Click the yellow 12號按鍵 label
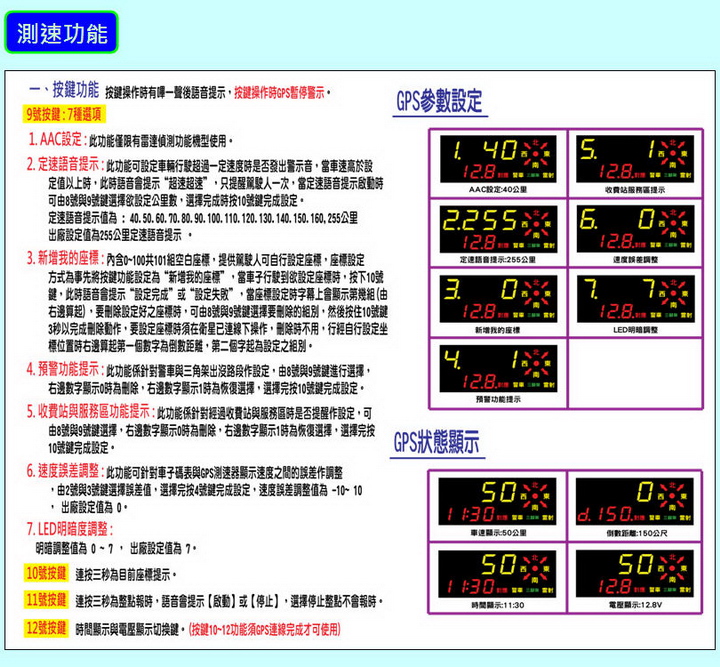 click(x=46, y=628)
